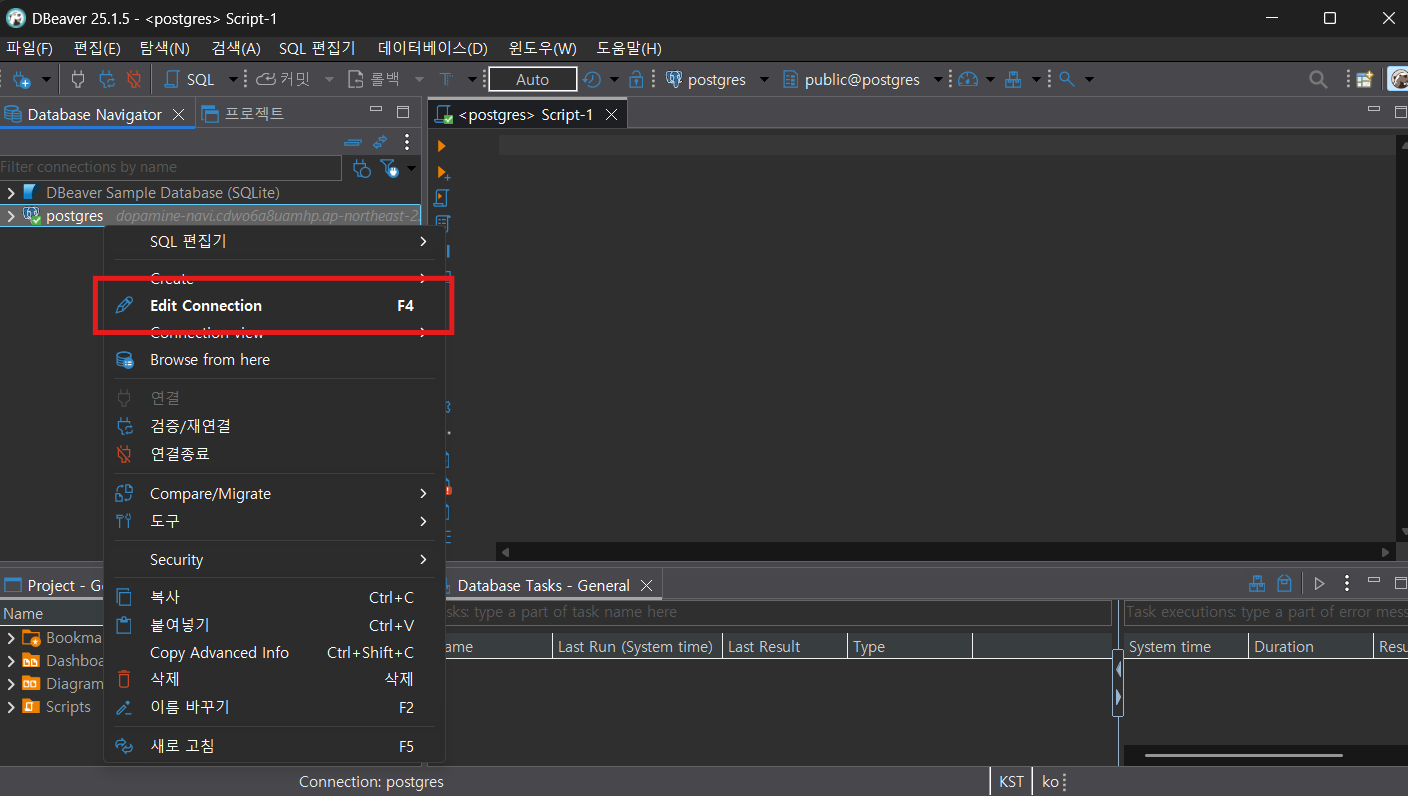Viewport: 1408px width, 796px height.
Task: Click the orange Execute SQL statement arrow
Action: [x=442, y=146]
